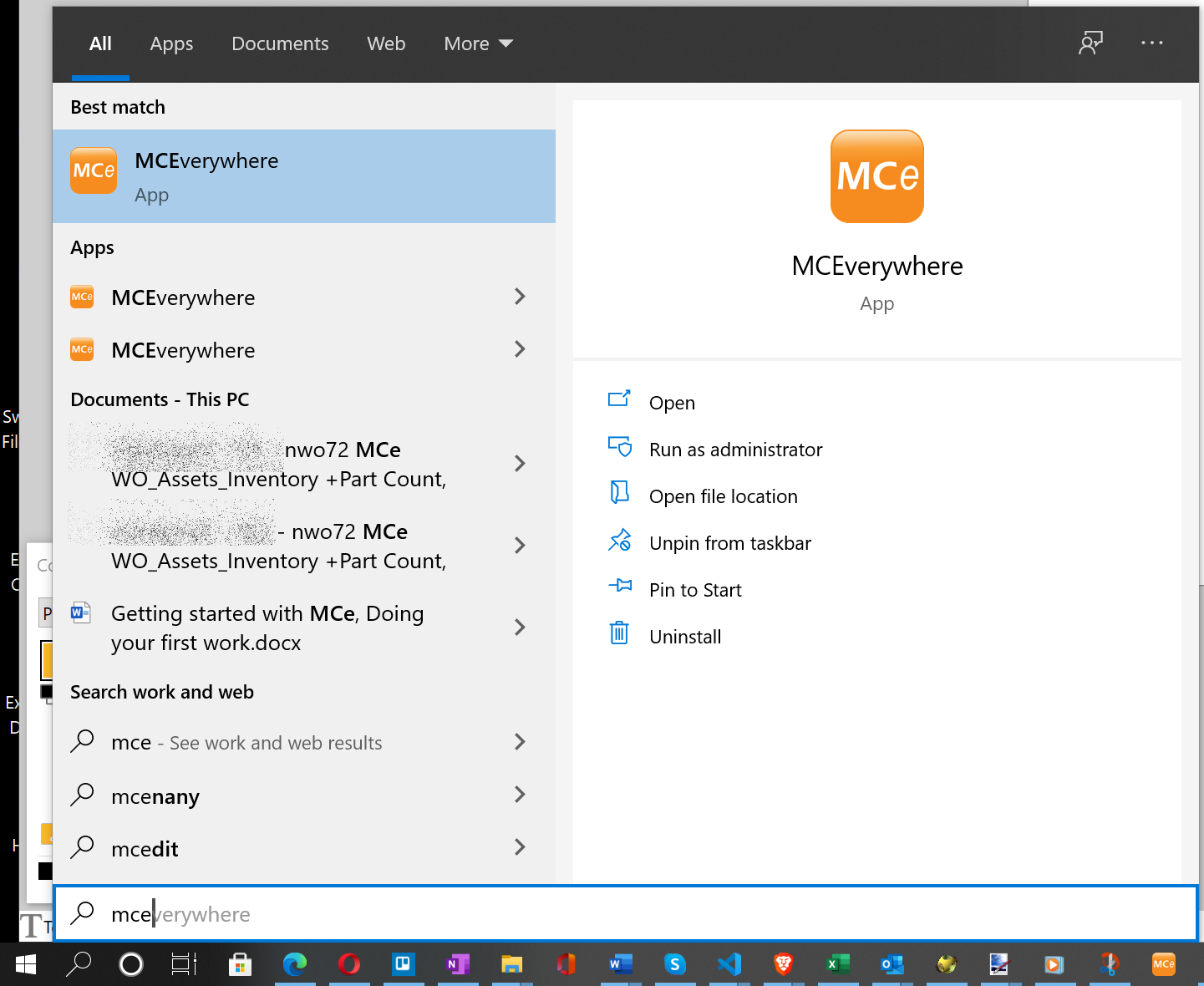This screenshot has height=986, width=1204.
Task: Click the Pin to Start pin icon
Action: coord(619,586)
